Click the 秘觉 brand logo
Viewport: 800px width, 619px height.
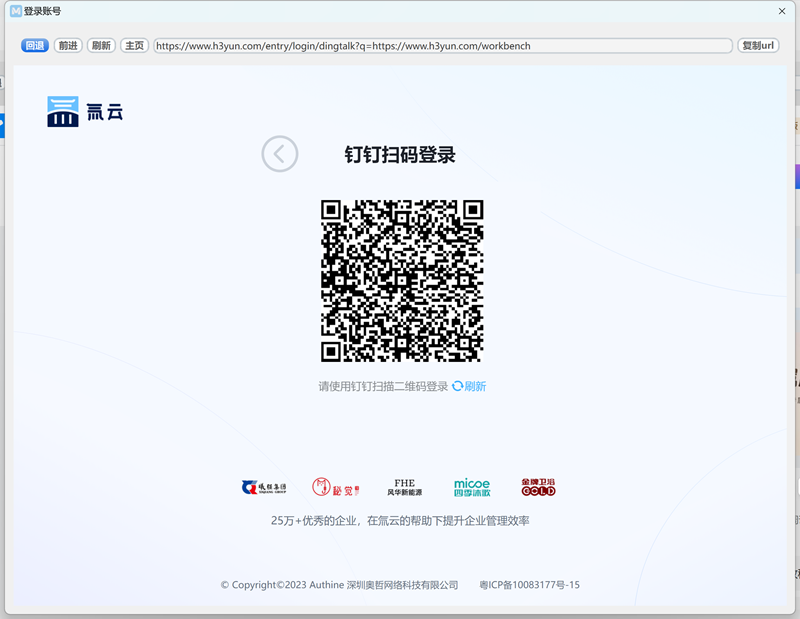336,487
